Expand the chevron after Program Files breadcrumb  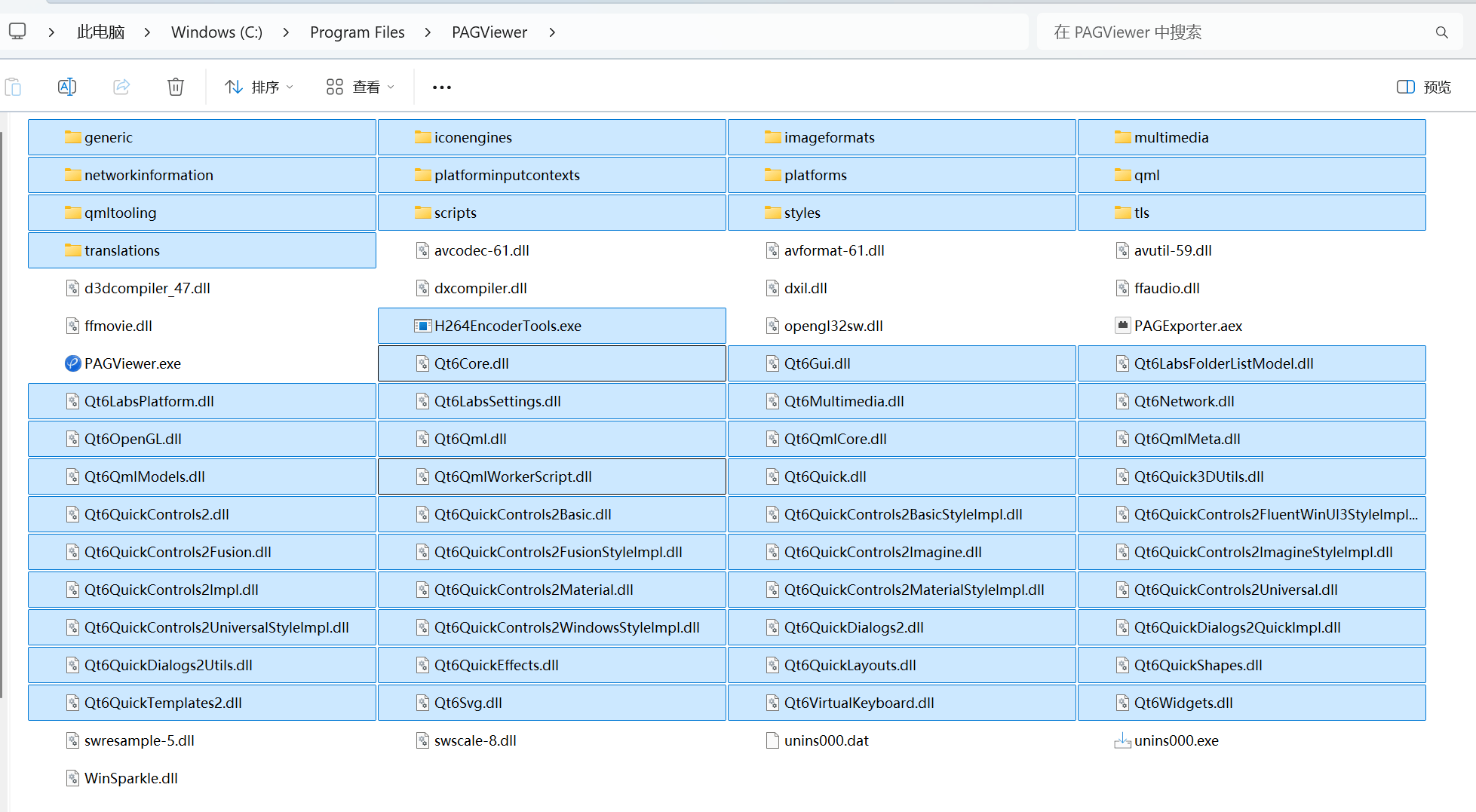pyautogui.click(x=428, y=32)
